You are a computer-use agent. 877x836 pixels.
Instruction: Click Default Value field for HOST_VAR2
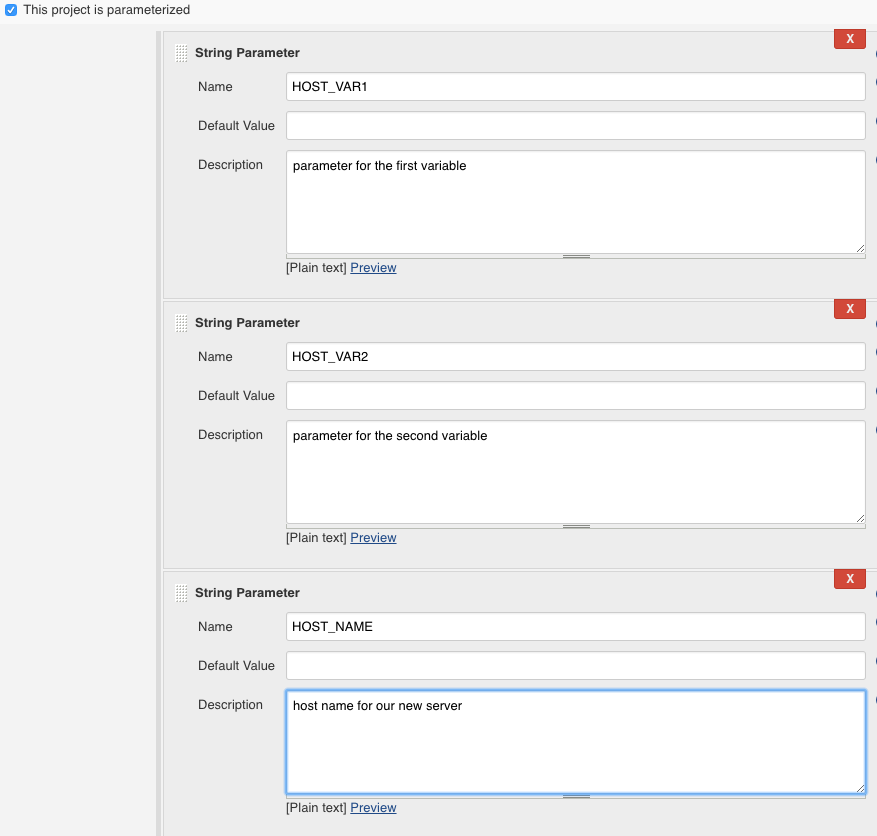click(x=576, y=396)
